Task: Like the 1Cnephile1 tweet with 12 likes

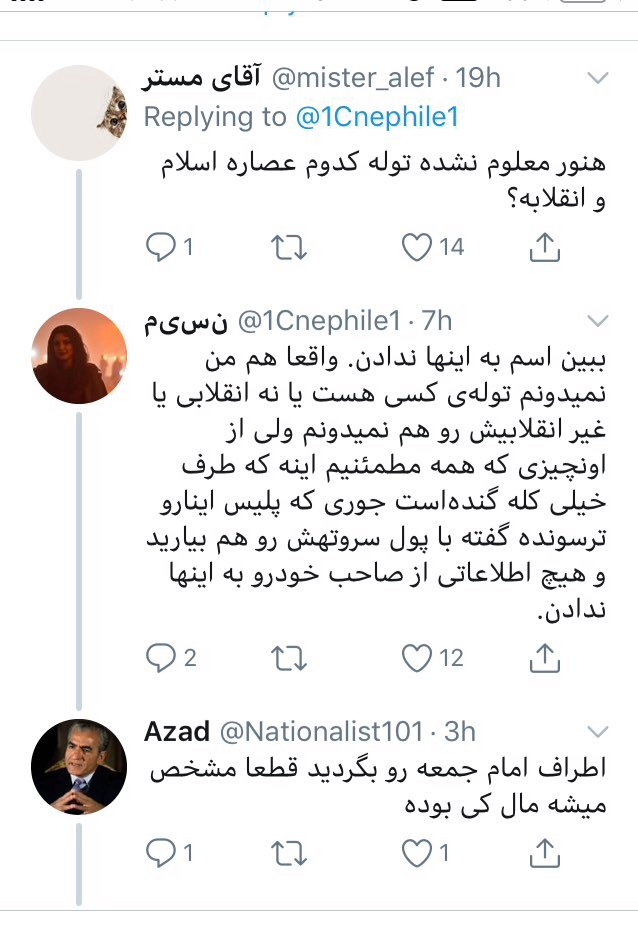Action: pos(416,657)
